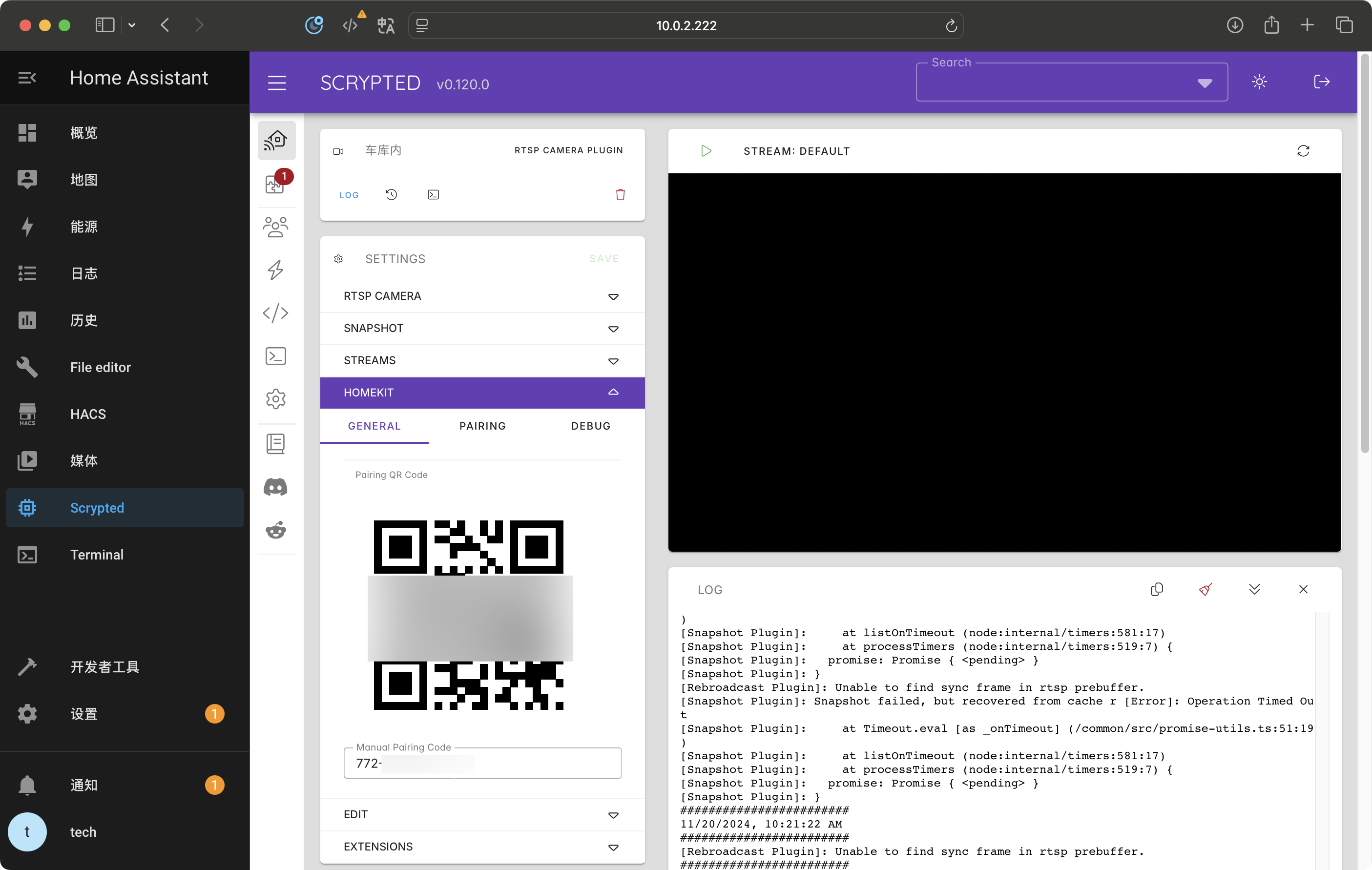Open 能源 energy in sidebar

click(125, 226)
